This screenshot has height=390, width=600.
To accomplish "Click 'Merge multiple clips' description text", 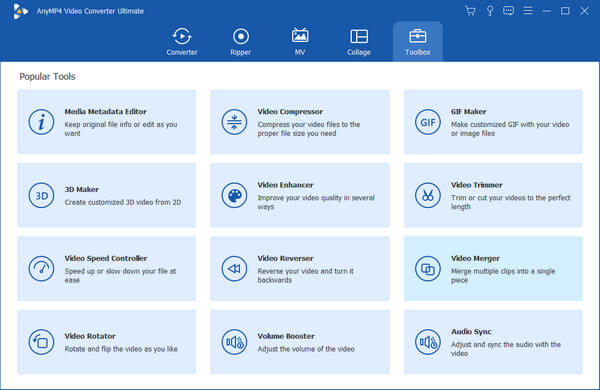I will tap(503, 276).
